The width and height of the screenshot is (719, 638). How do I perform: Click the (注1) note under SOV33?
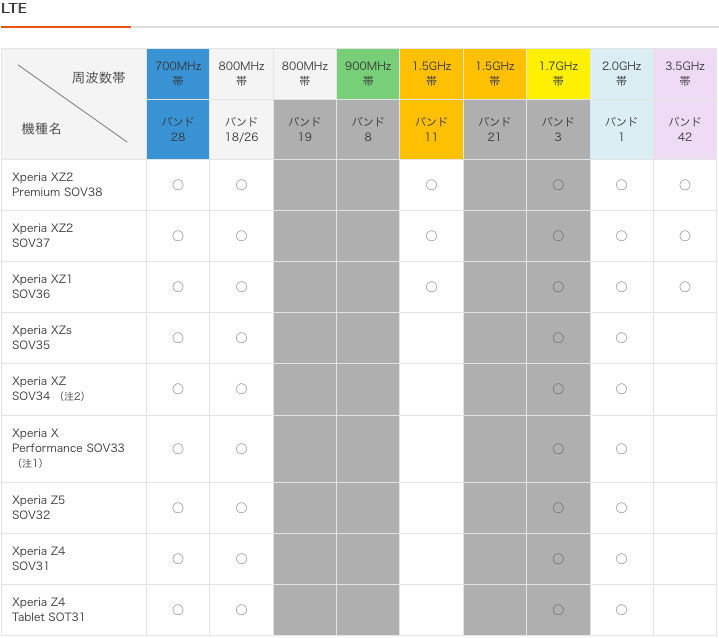[30, 463]
